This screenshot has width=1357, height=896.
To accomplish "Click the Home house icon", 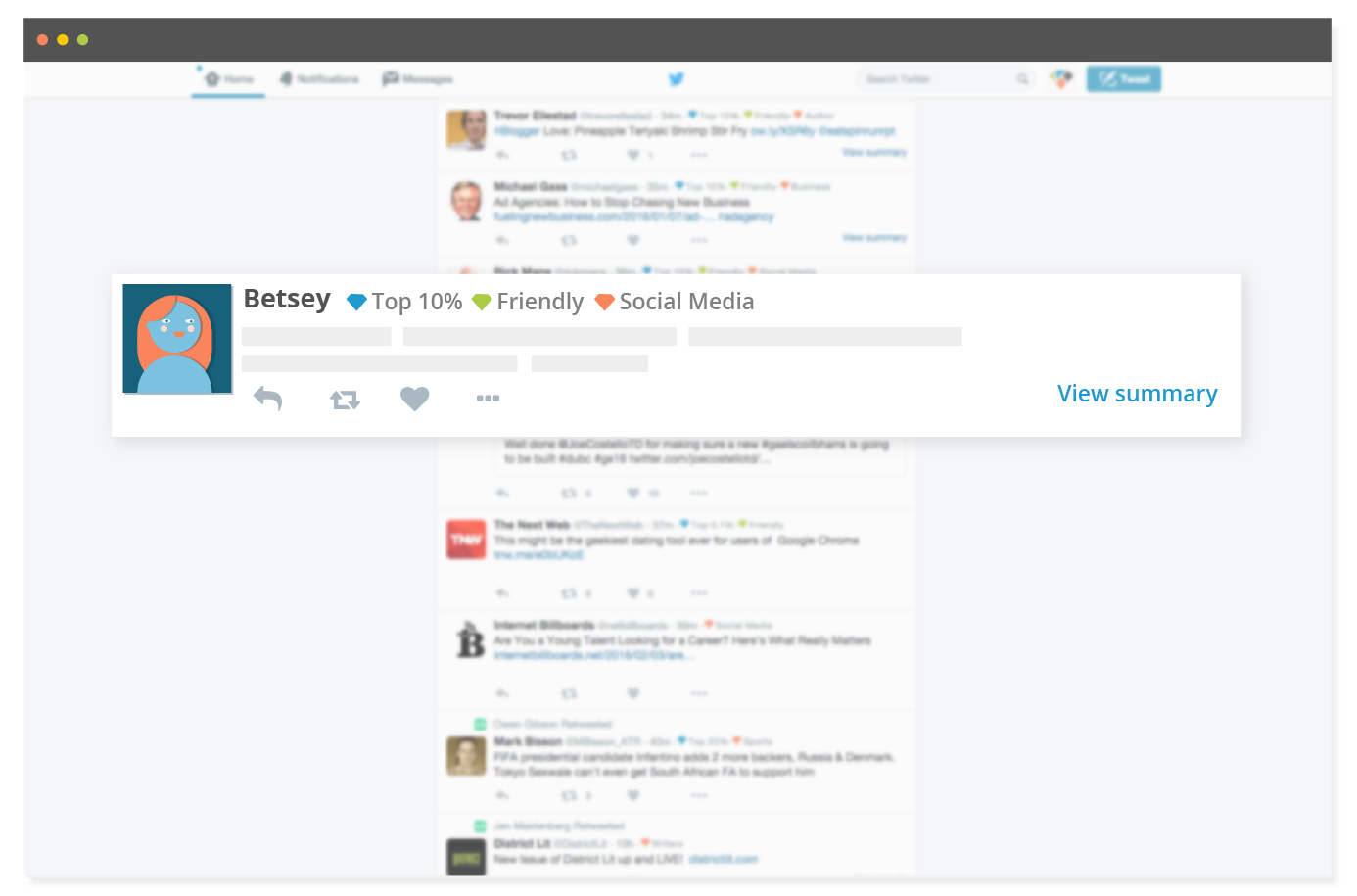I will 211,77.
